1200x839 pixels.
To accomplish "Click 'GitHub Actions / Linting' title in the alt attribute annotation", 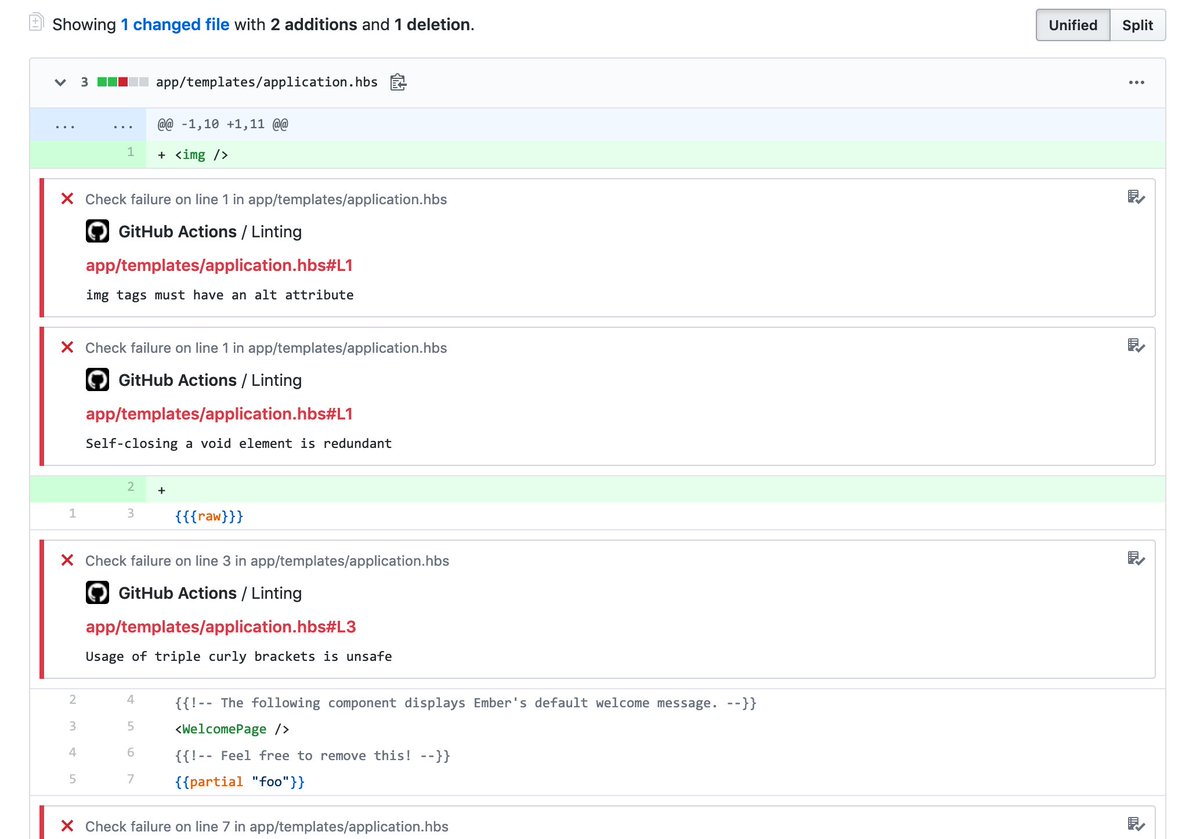I will click(210, 232).
